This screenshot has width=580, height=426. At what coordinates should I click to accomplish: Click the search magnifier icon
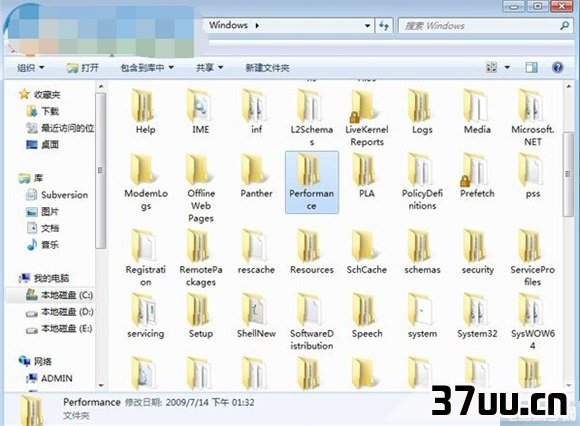click(x=564, y=26)
